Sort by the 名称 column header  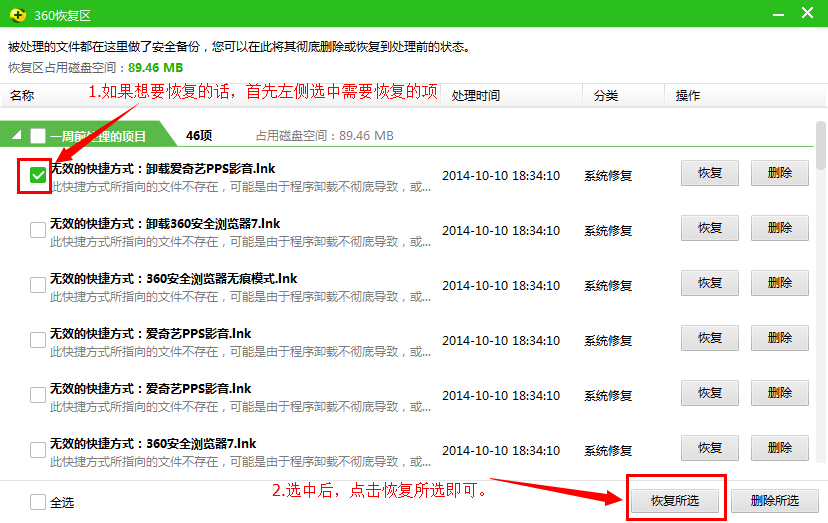pyautogui.click(x=22, y=96)
